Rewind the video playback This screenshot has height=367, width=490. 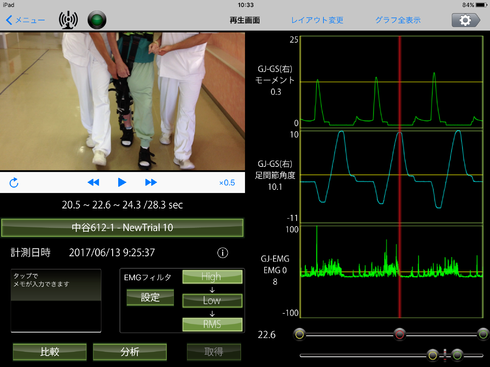[93, 182]
